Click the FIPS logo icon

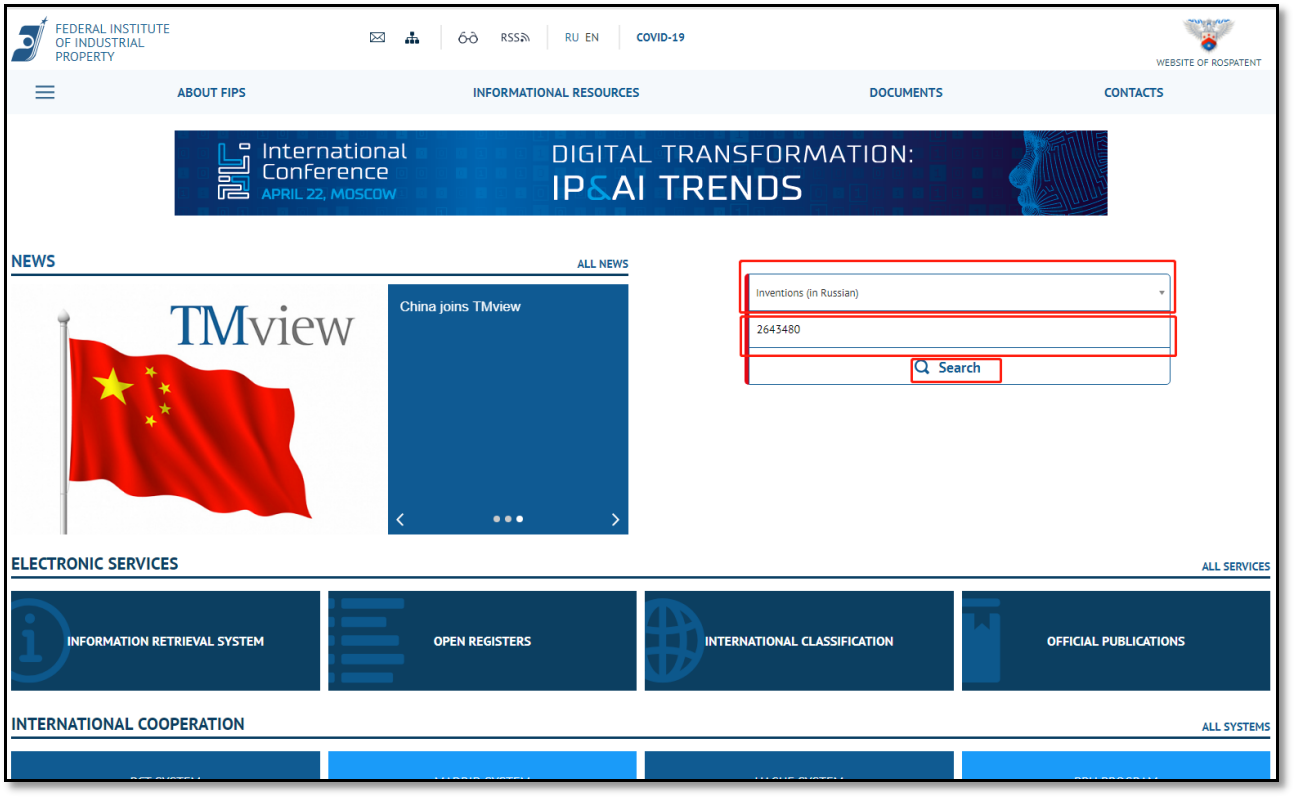pyautogui.click(x=29, y=40)
